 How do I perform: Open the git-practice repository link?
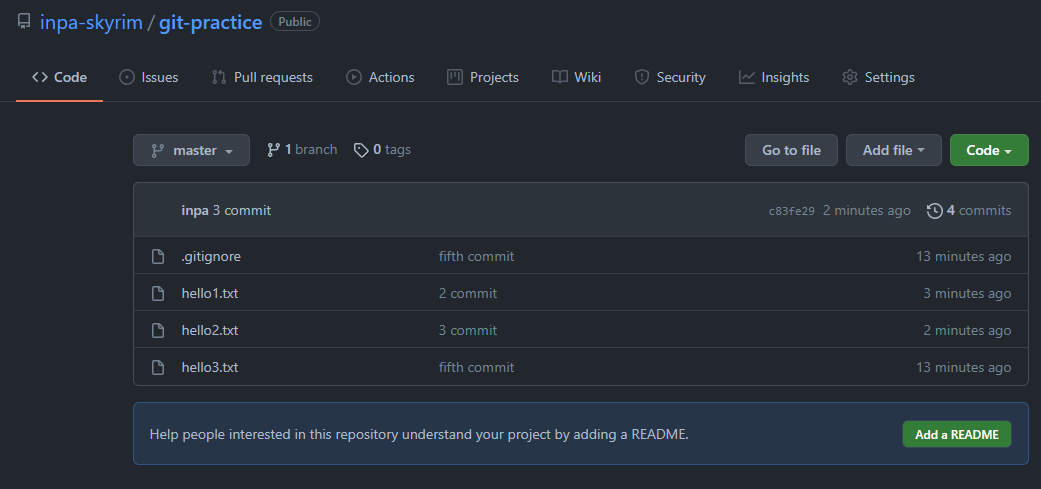210,22
